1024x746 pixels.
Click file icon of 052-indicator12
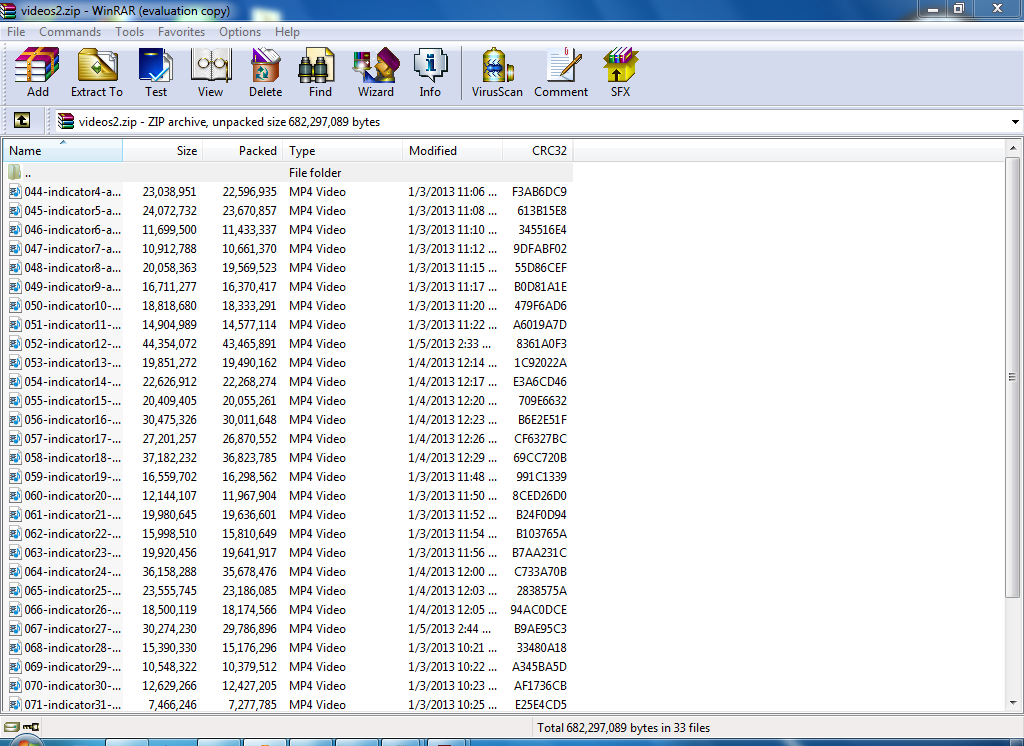pyautogui.click(x=15, y=344)
